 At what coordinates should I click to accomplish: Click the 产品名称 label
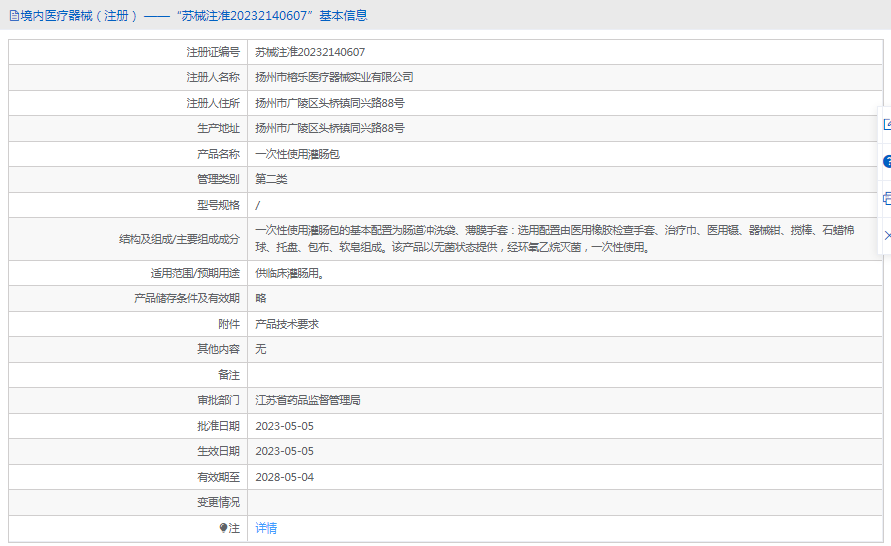(x=218, y=154)
